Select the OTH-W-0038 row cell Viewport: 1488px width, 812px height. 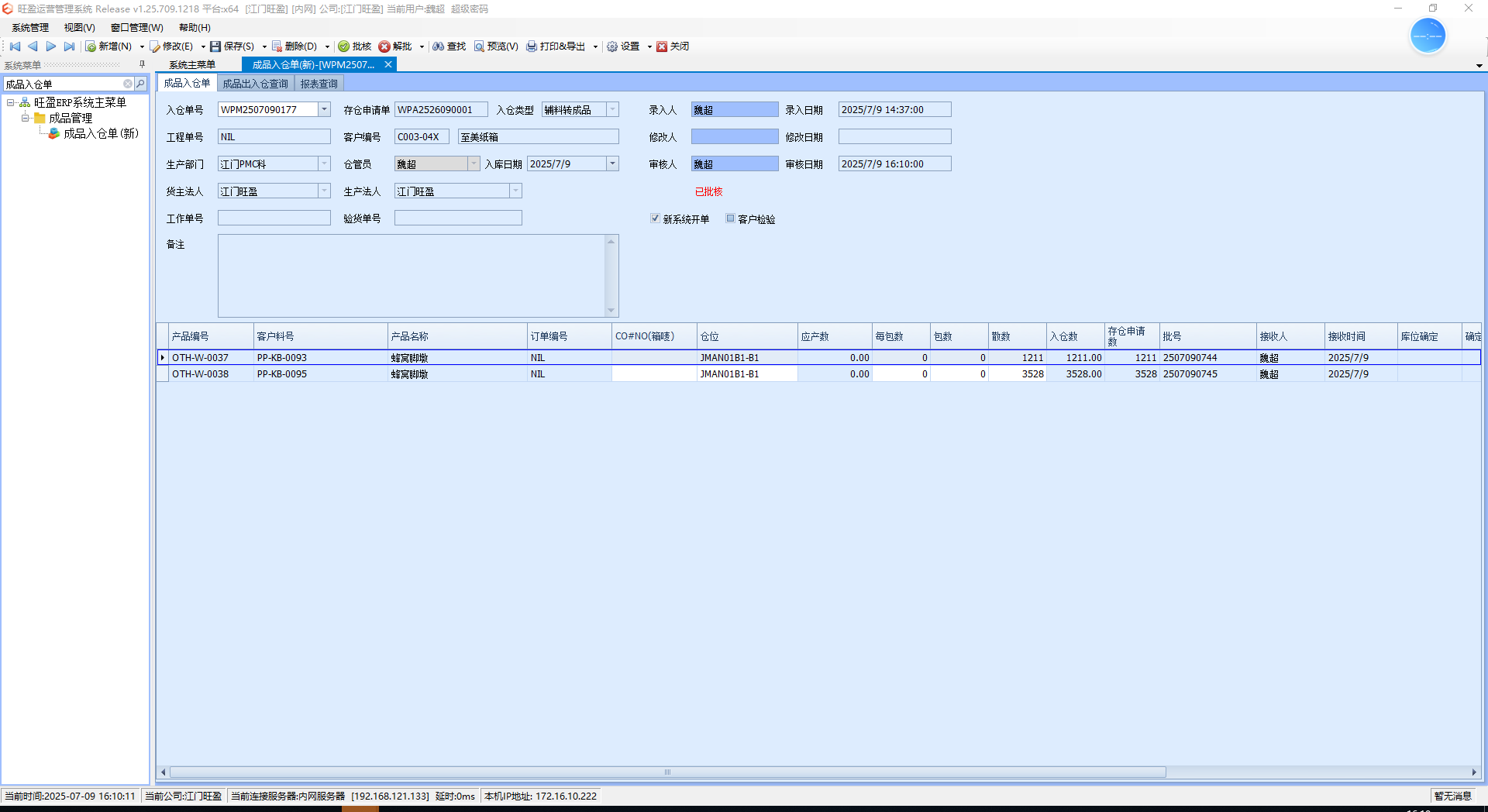[x=211, y=373]
